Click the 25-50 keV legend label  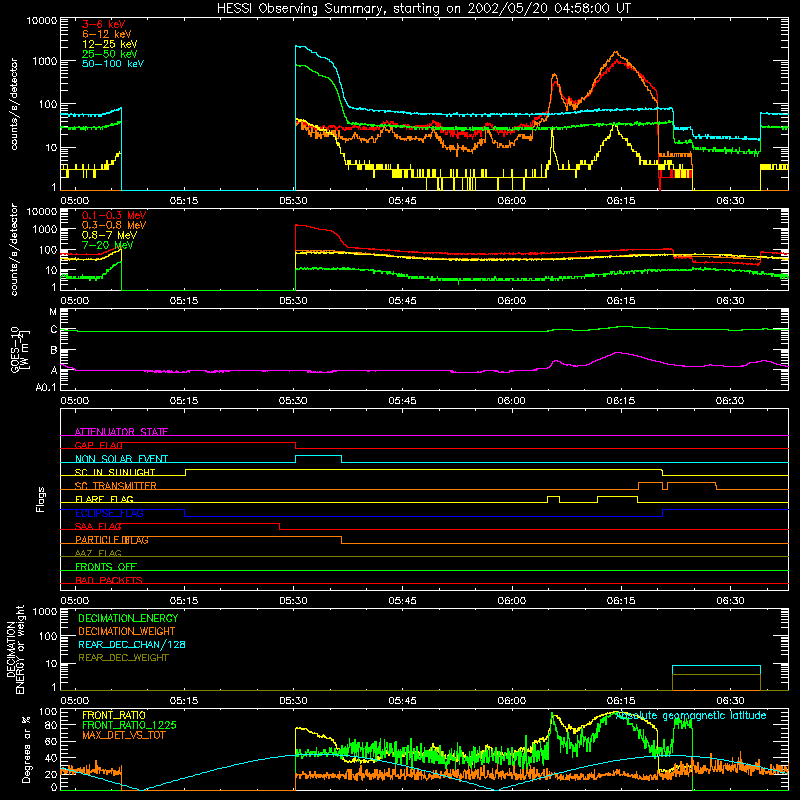pyautogui.click(x=109, y=54)
